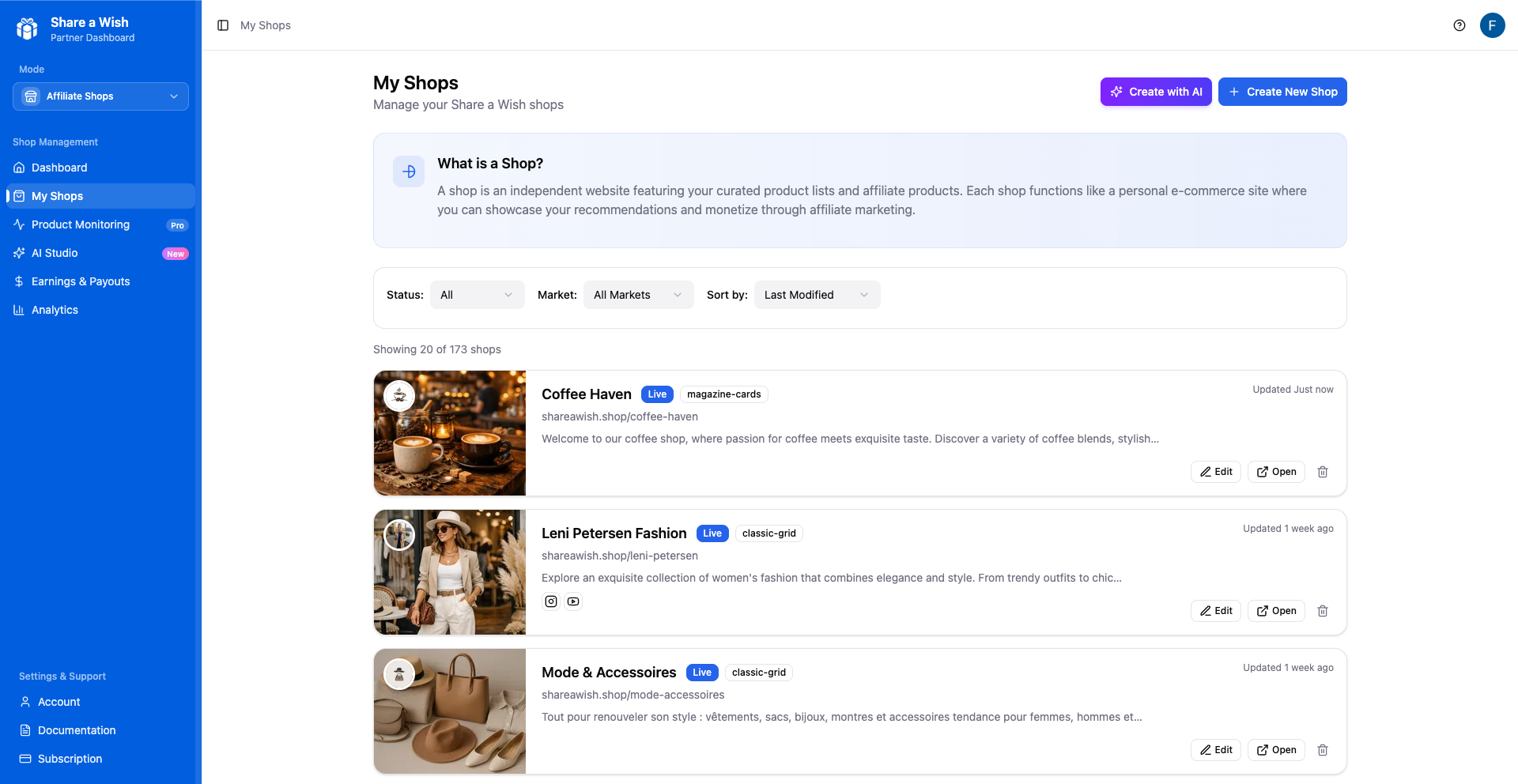Delete the Leni Petersen Fashion shop
The image size is (1518, 784).
[1323, 611]
